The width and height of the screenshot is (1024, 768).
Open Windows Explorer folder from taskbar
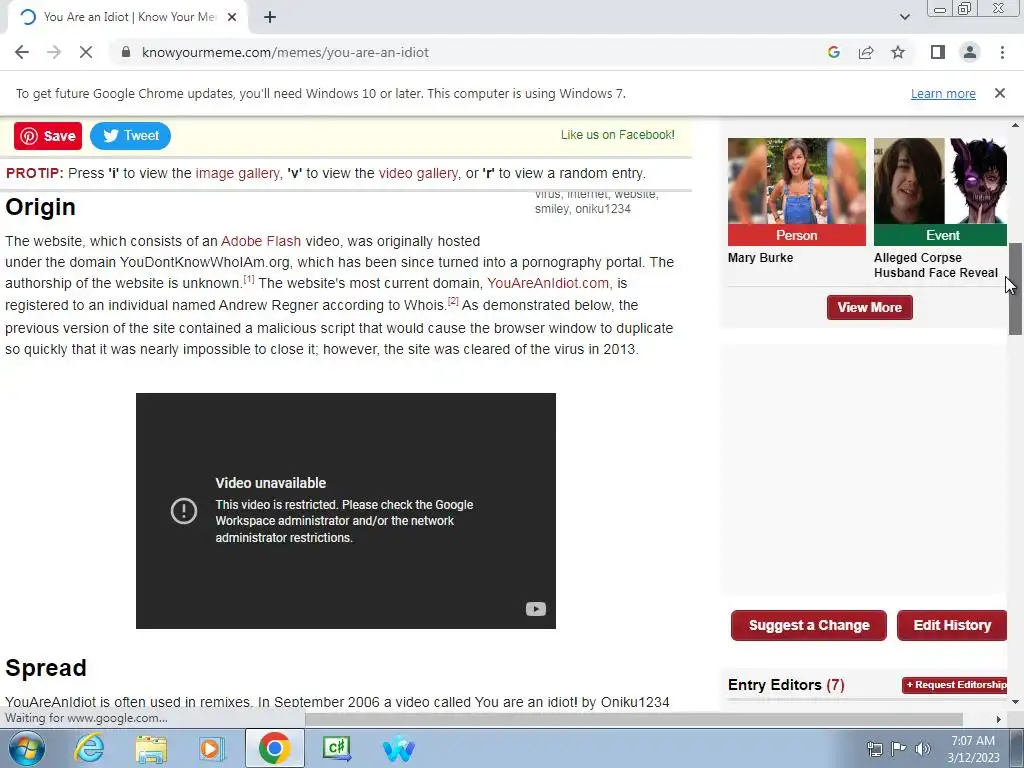click(151, 748)
